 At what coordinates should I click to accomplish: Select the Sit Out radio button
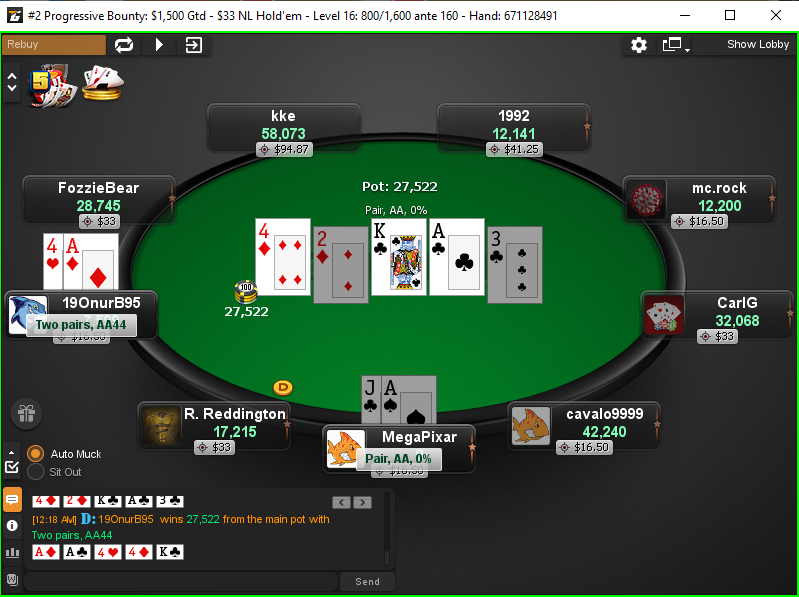tap(35, 472)
